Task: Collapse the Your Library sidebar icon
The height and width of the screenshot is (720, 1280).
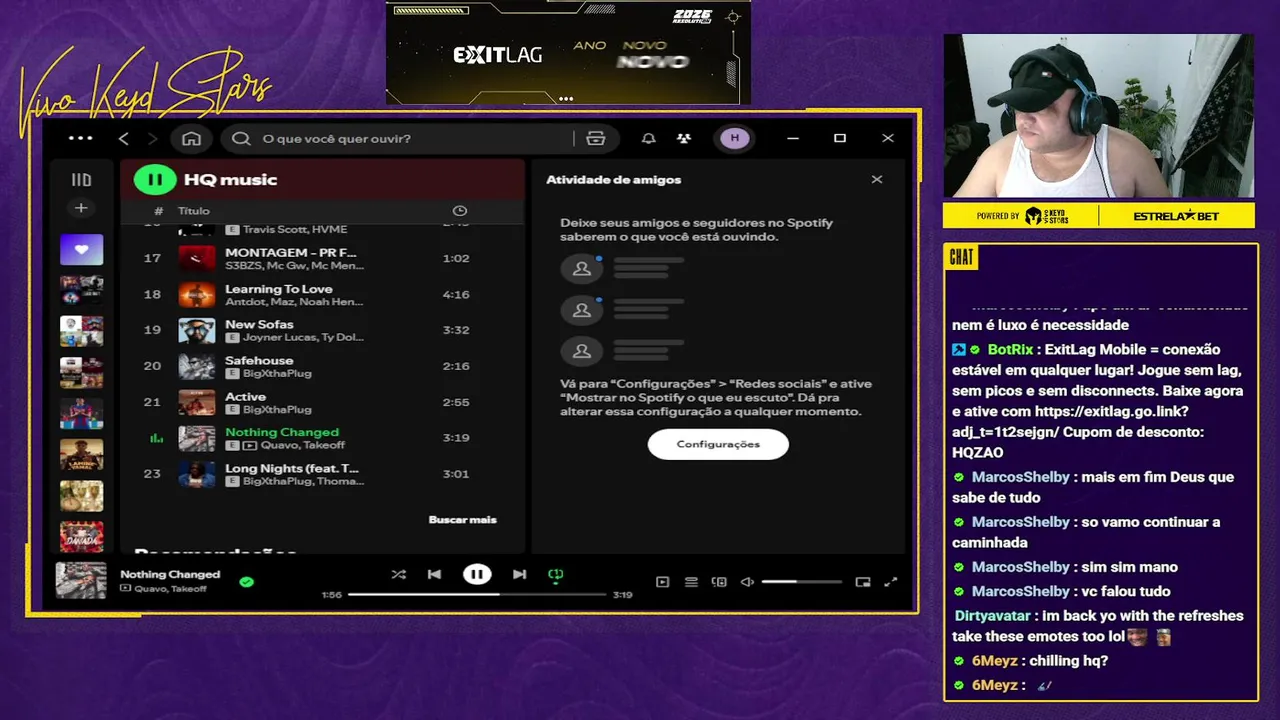Action: [x=81, y=180]
